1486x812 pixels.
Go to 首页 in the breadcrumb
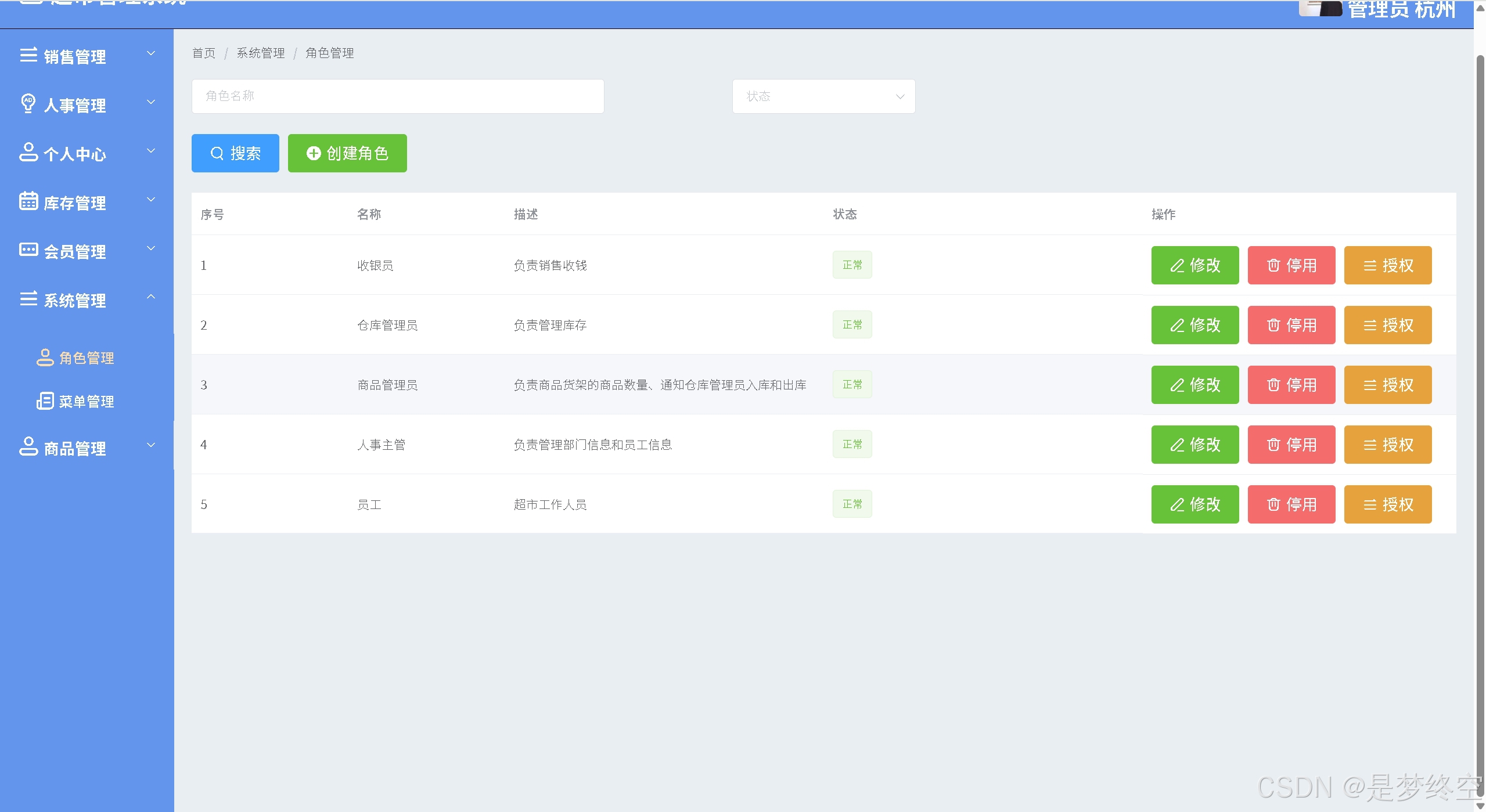[x=203, y=53]
